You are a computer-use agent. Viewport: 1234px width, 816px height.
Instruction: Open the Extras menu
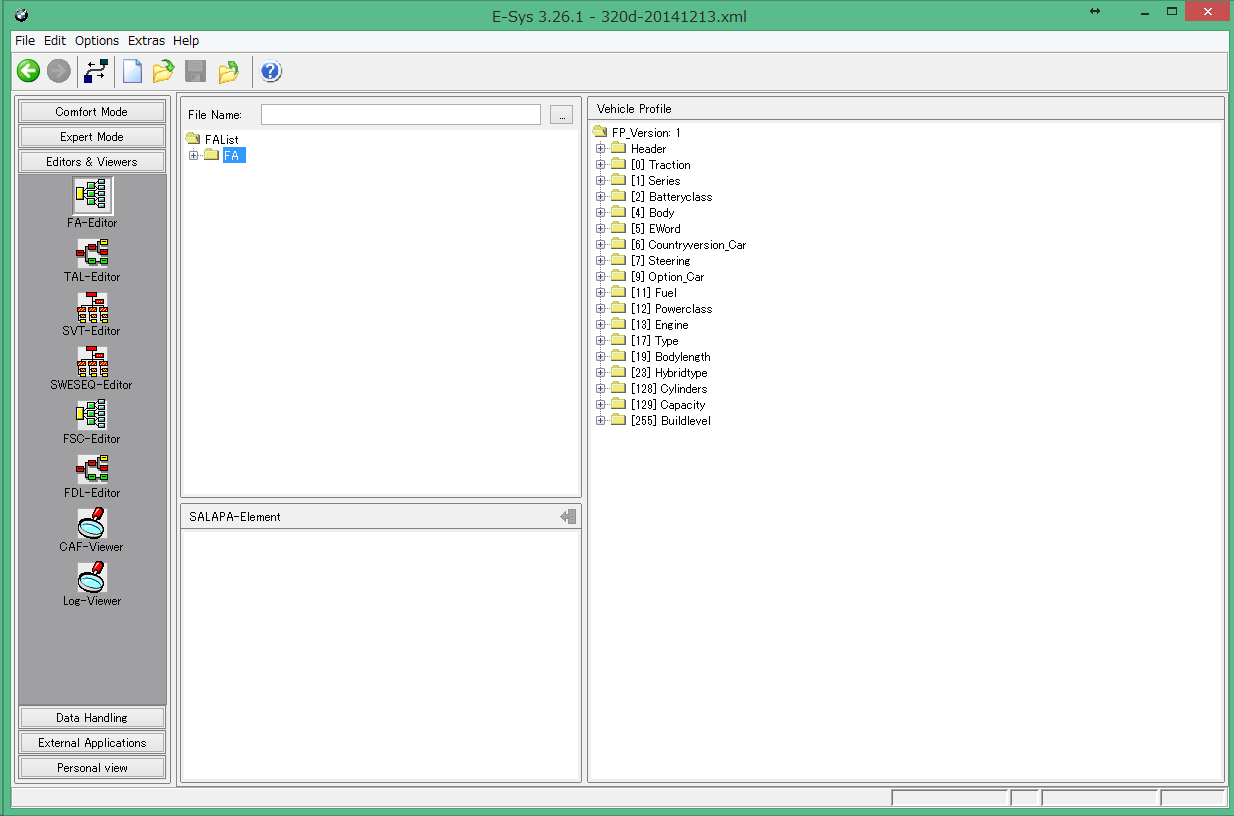[146, 41]
